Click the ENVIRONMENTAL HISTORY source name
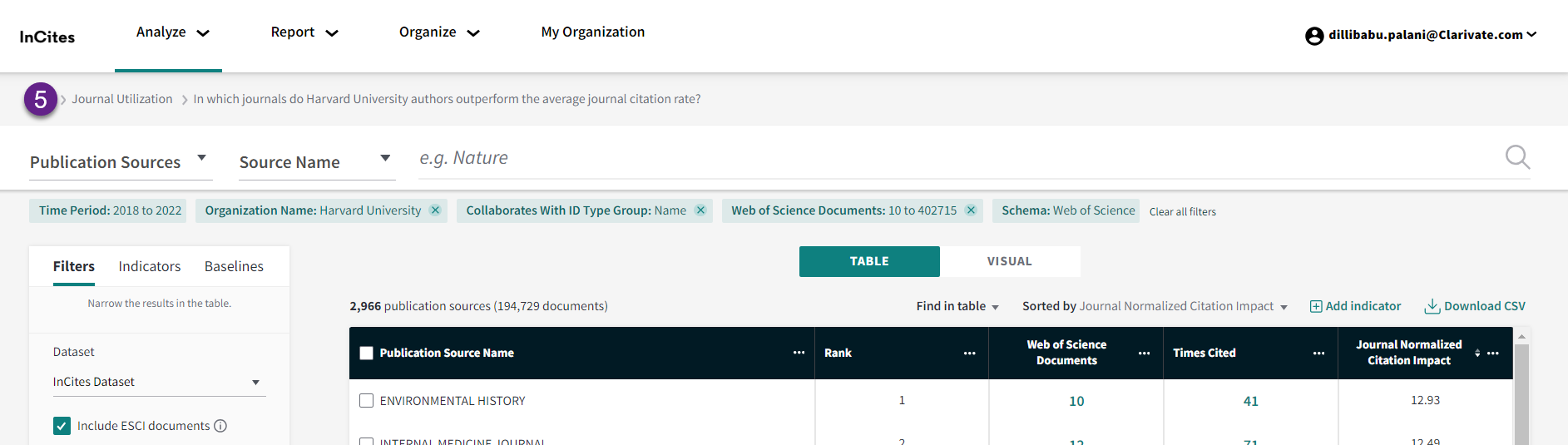Image resolution: width=1568 pixels, height=445 pixels. pos(453,401)
